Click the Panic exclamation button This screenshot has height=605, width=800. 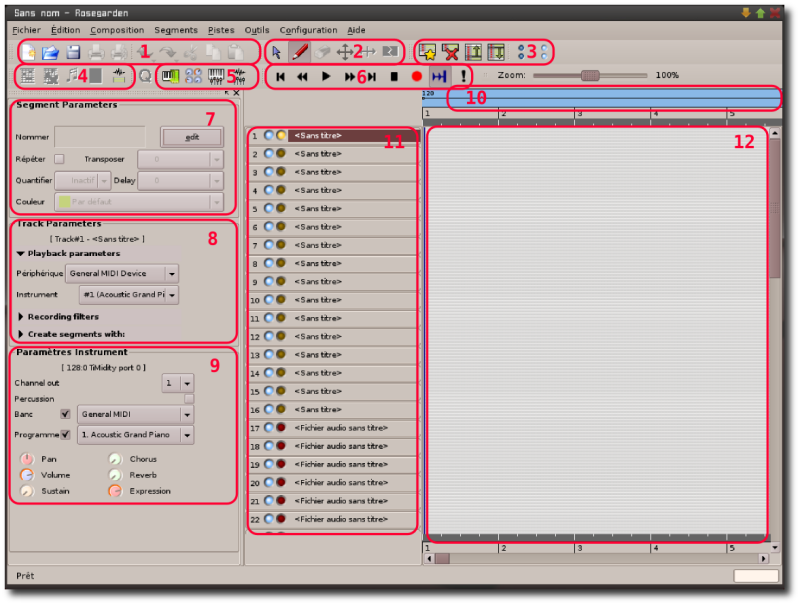[x=463, y=77]
